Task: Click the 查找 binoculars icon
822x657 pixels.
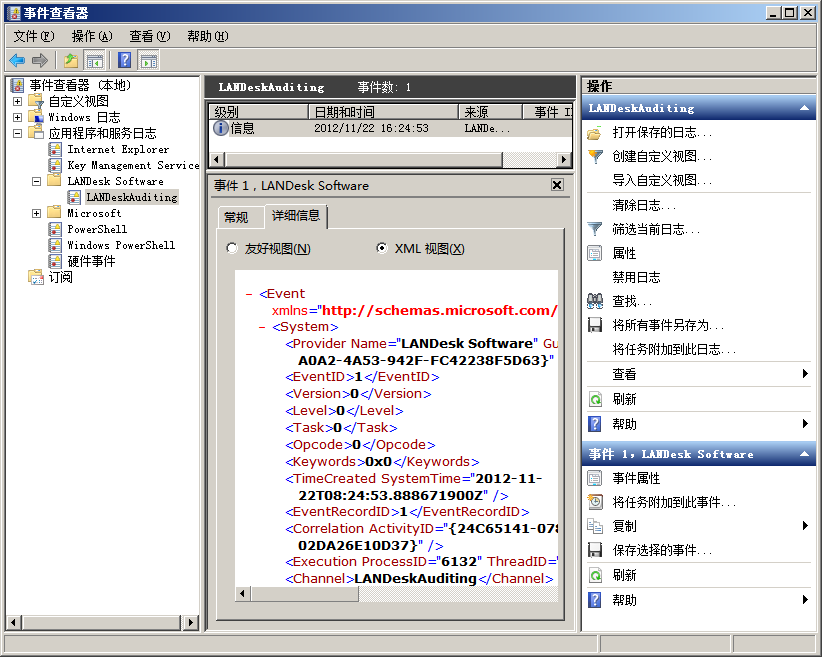Action: pyautogui.click(x=594, y=301)
